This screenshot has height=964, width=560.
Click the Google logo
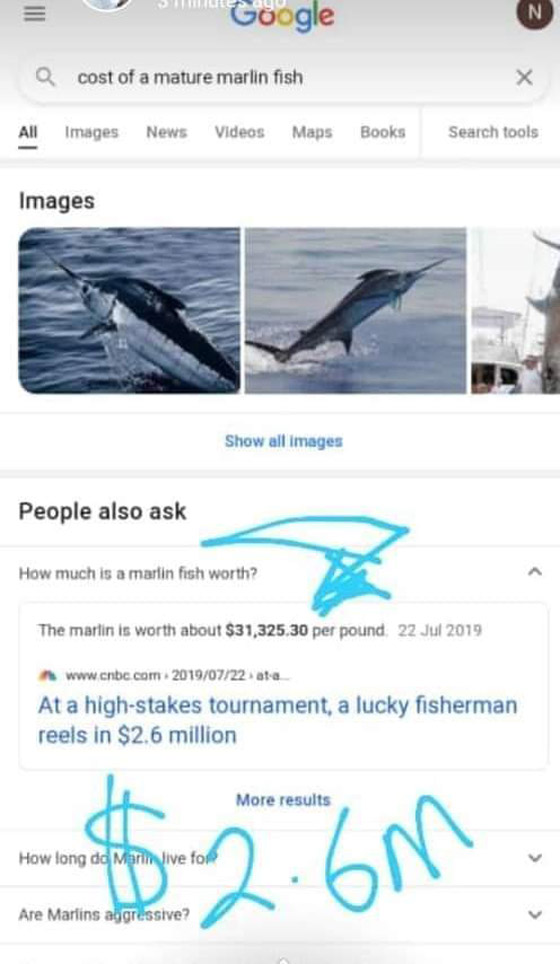pyautogui.click(x=283, y=16)
